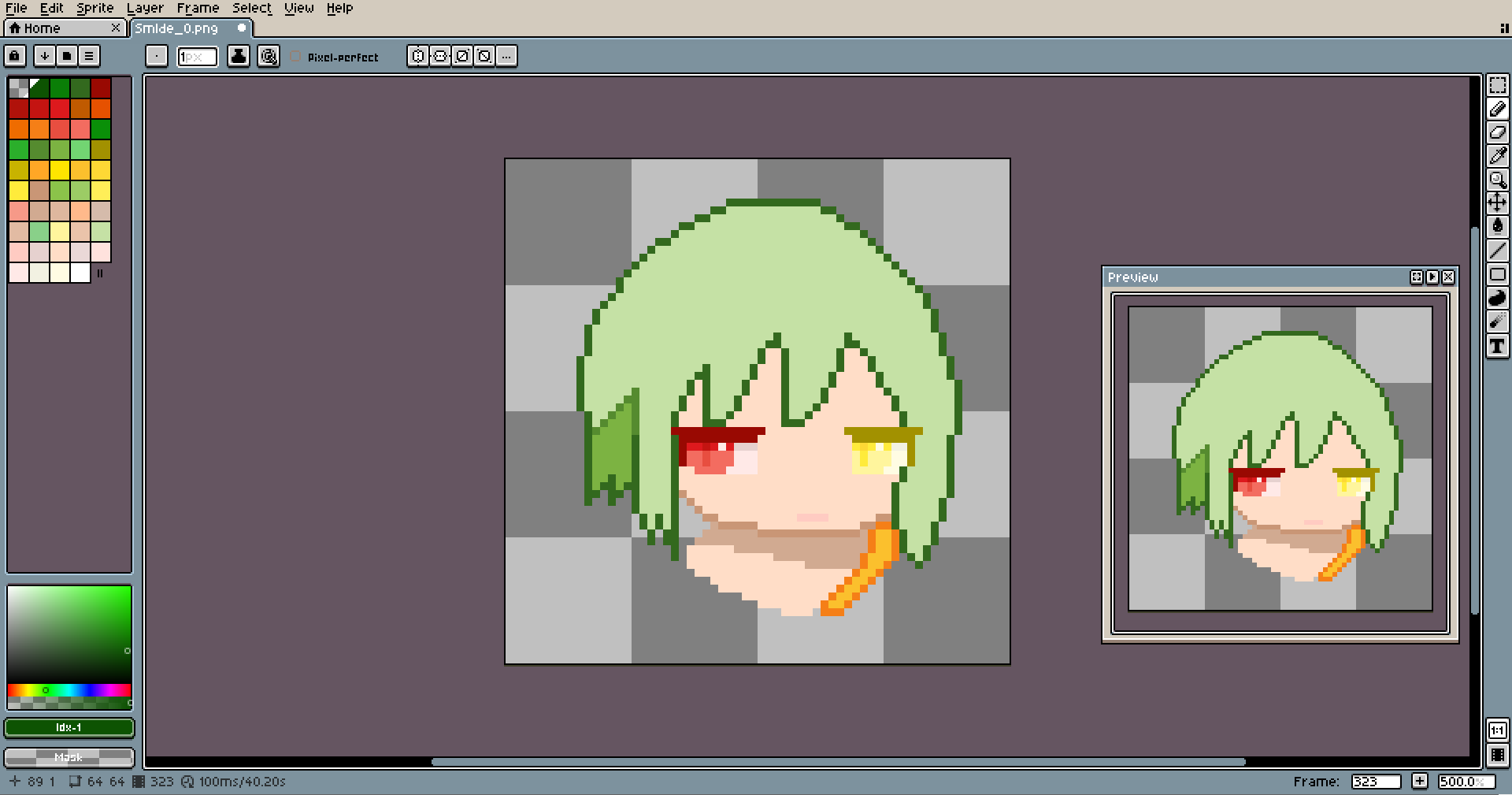Image resolution: width=1512 pixels, height=795 pixels.
Task: Click the editor horizontal scrollbar
Action: point(838,762)
